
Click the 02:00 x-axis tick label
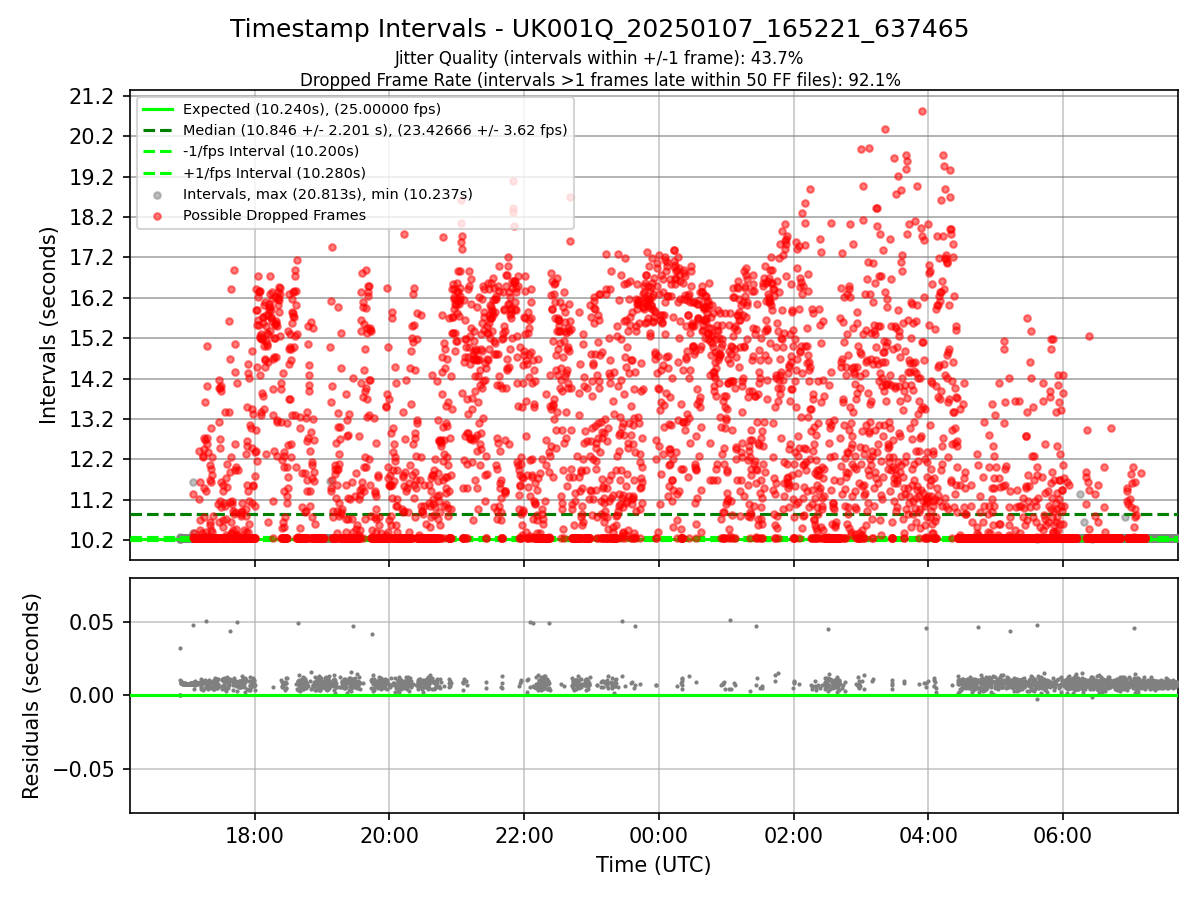coord(793,834)
